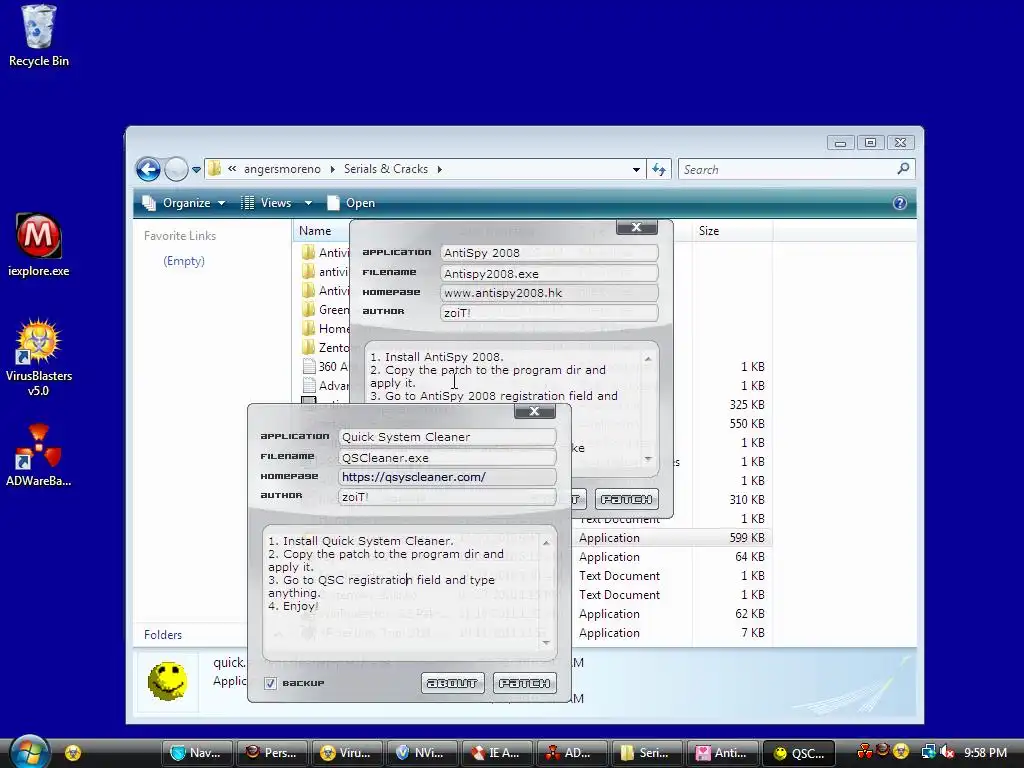
Task: Select the Zento folder in list
Action: click(325, 347)
